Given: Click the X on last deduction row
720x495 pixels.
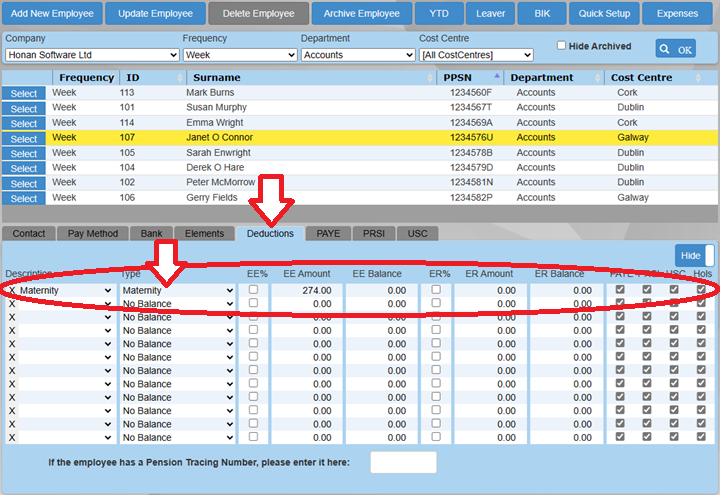Looking at the screenshot, I should coord(11,437).
